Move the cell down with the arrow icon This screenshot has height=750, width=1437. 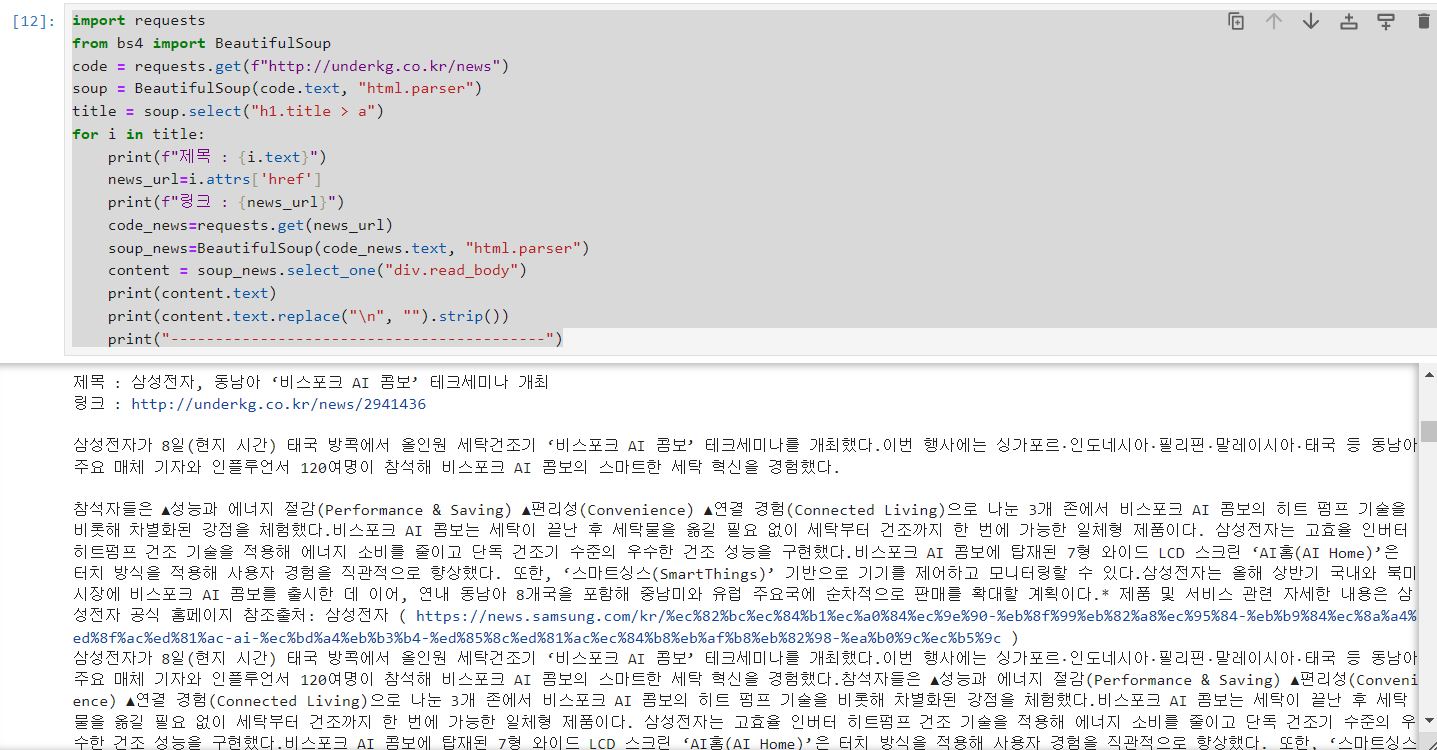coord(1311,21)
